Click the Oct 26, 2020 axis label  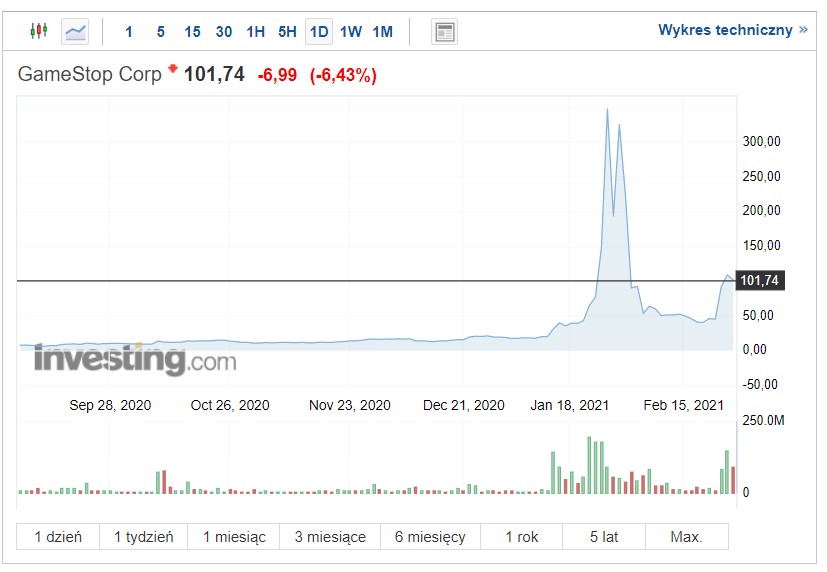pos(230,405)
